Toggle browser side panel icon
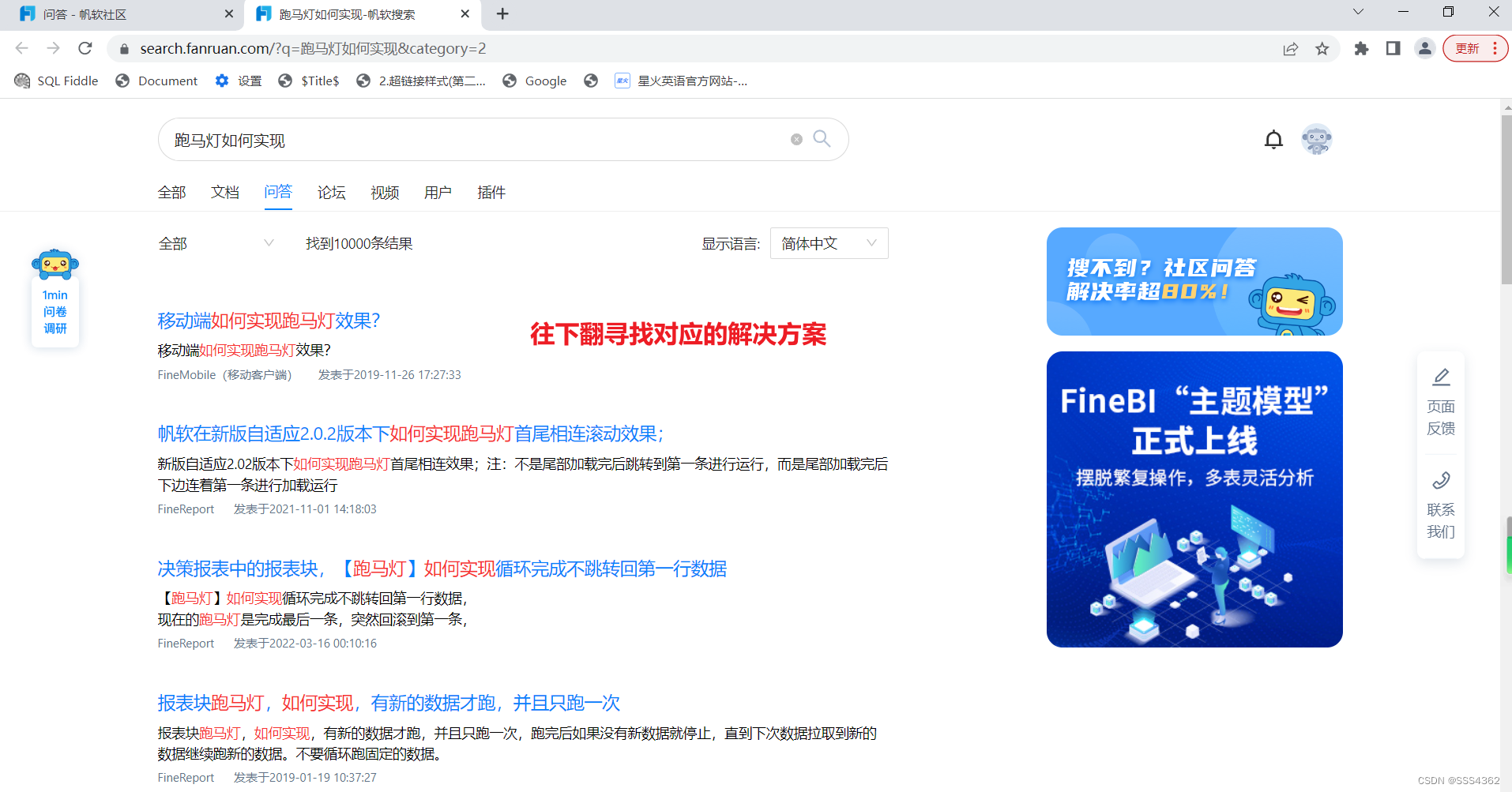The image size is (1512, 792). (x=1393, y=49)
